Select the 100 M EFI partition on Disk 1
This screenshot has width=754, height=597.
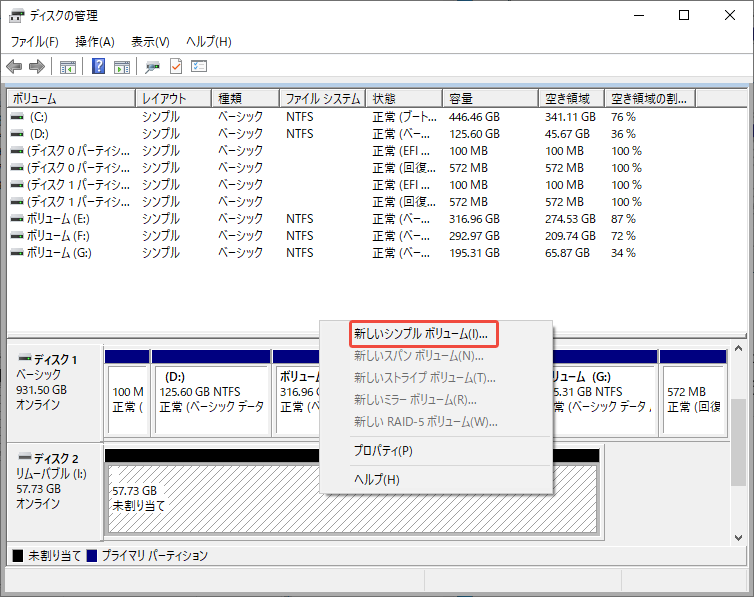coord(127,399)
